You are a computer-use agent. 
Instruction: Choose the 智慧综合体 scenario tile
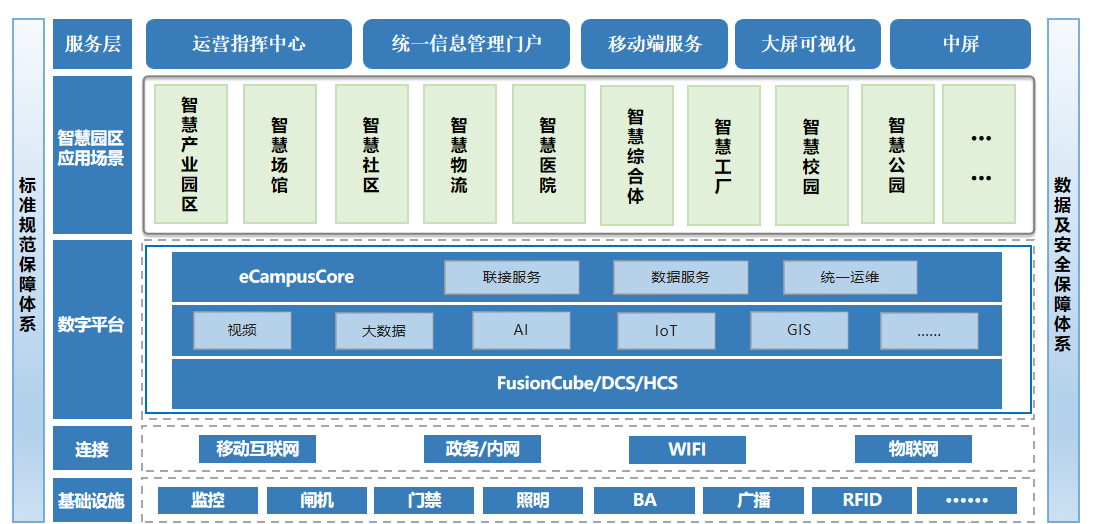point(636,153)
